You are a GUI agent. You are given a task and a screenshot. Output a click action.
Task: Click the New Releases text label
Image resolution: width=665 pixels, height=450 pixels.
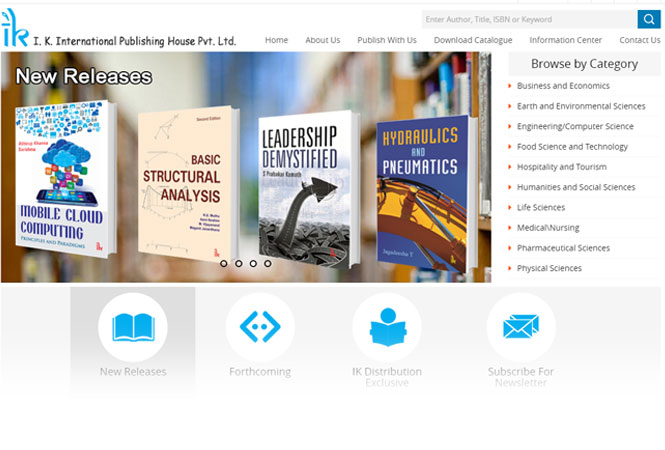point(133,372)
